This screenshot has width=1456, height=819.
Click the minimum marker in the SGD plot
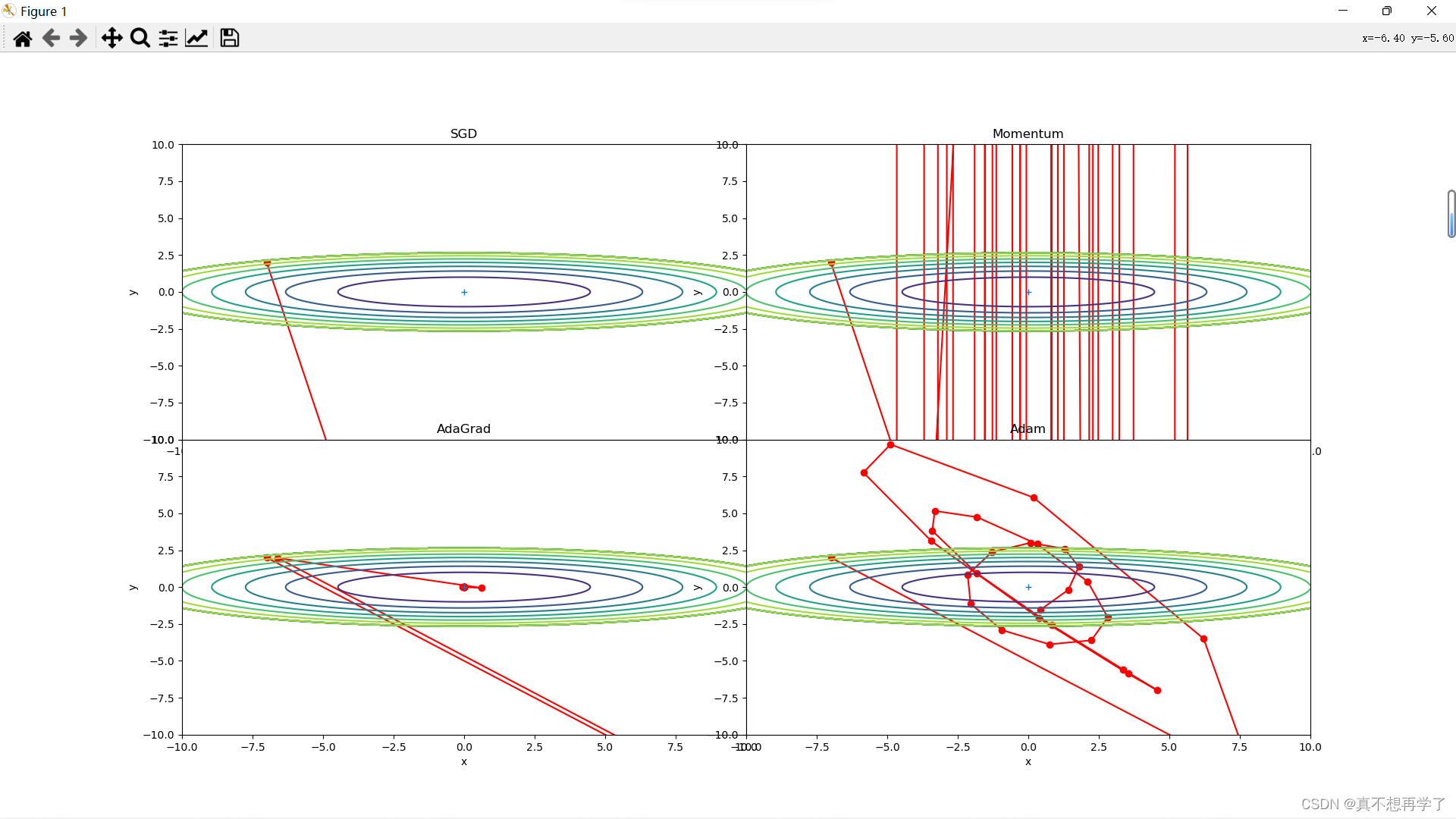[x=464, y=292]
